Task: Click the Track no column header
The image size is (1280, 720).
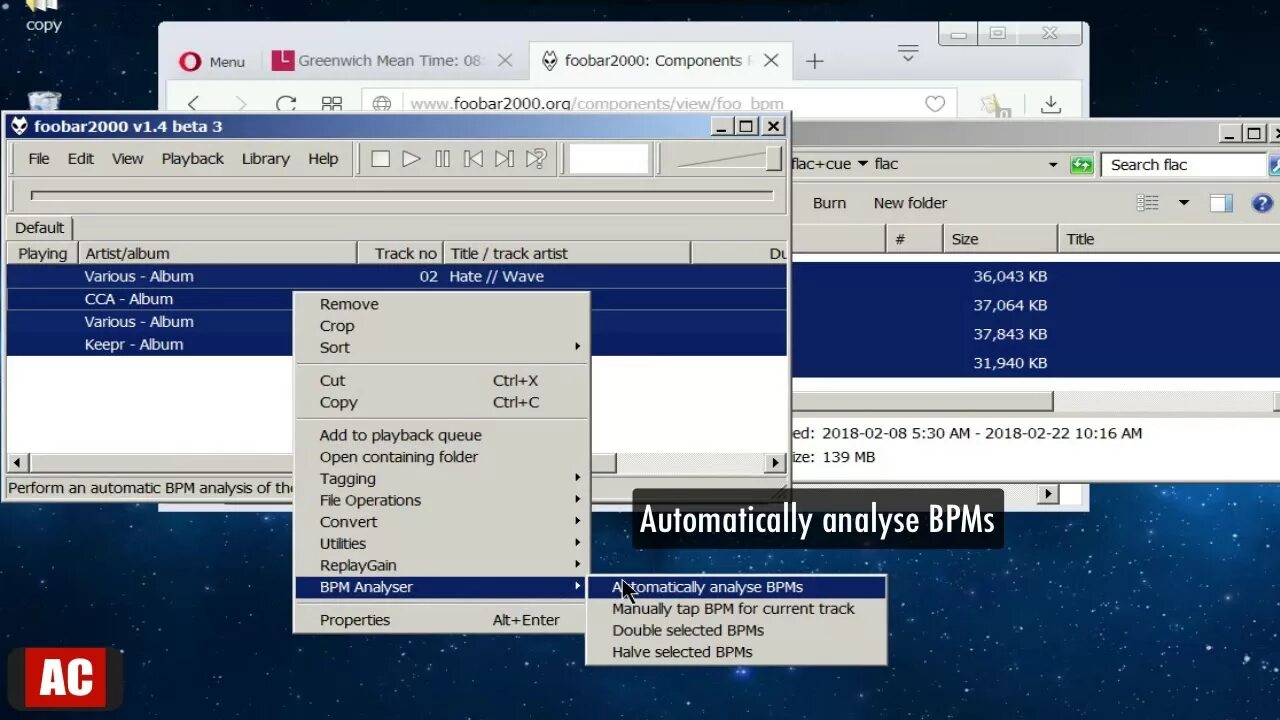Action: [x=401, y=254]
